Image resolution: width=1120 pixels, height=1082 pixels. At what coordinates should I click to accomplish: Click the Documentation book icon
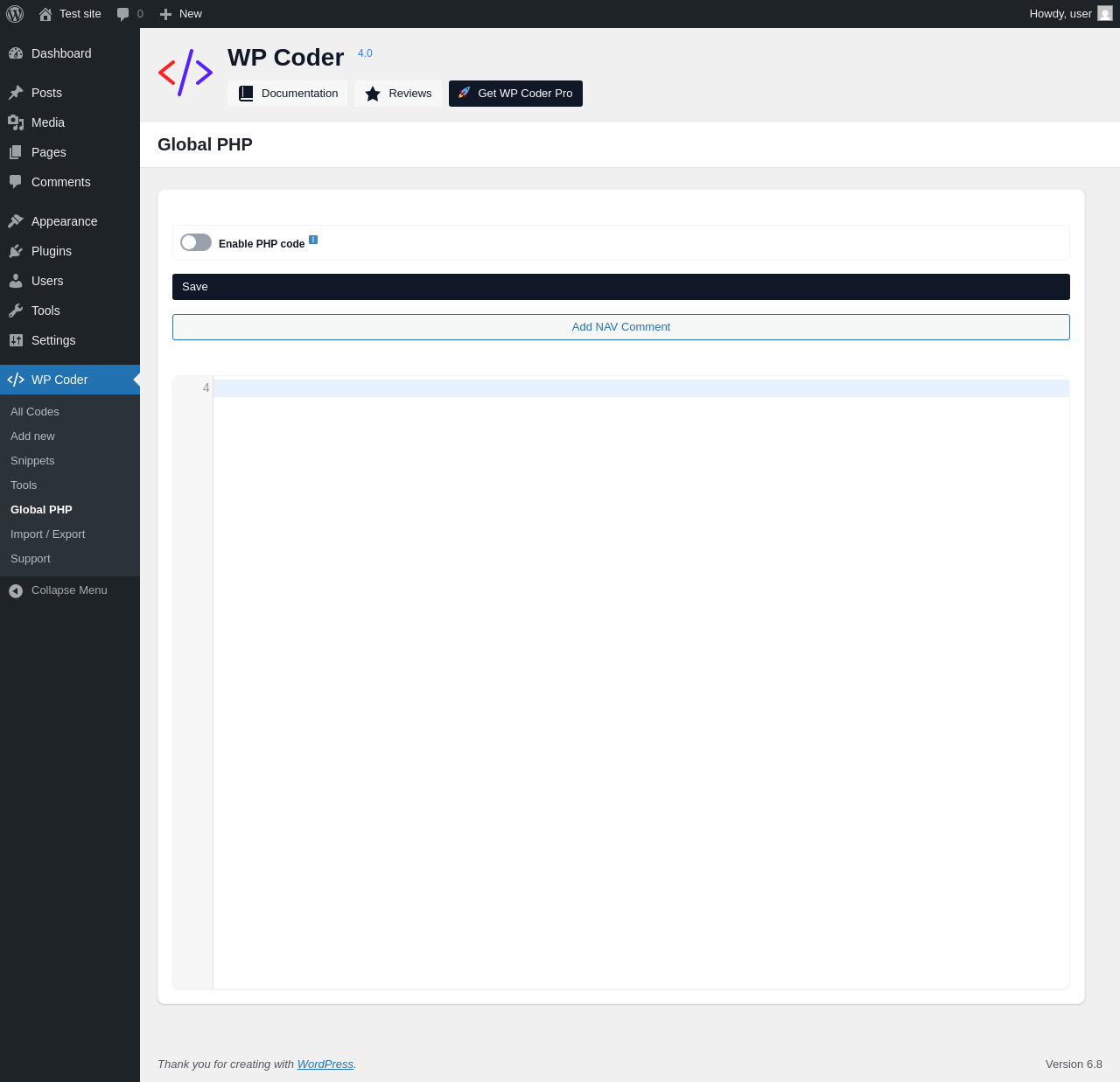[x=246, y=94]
